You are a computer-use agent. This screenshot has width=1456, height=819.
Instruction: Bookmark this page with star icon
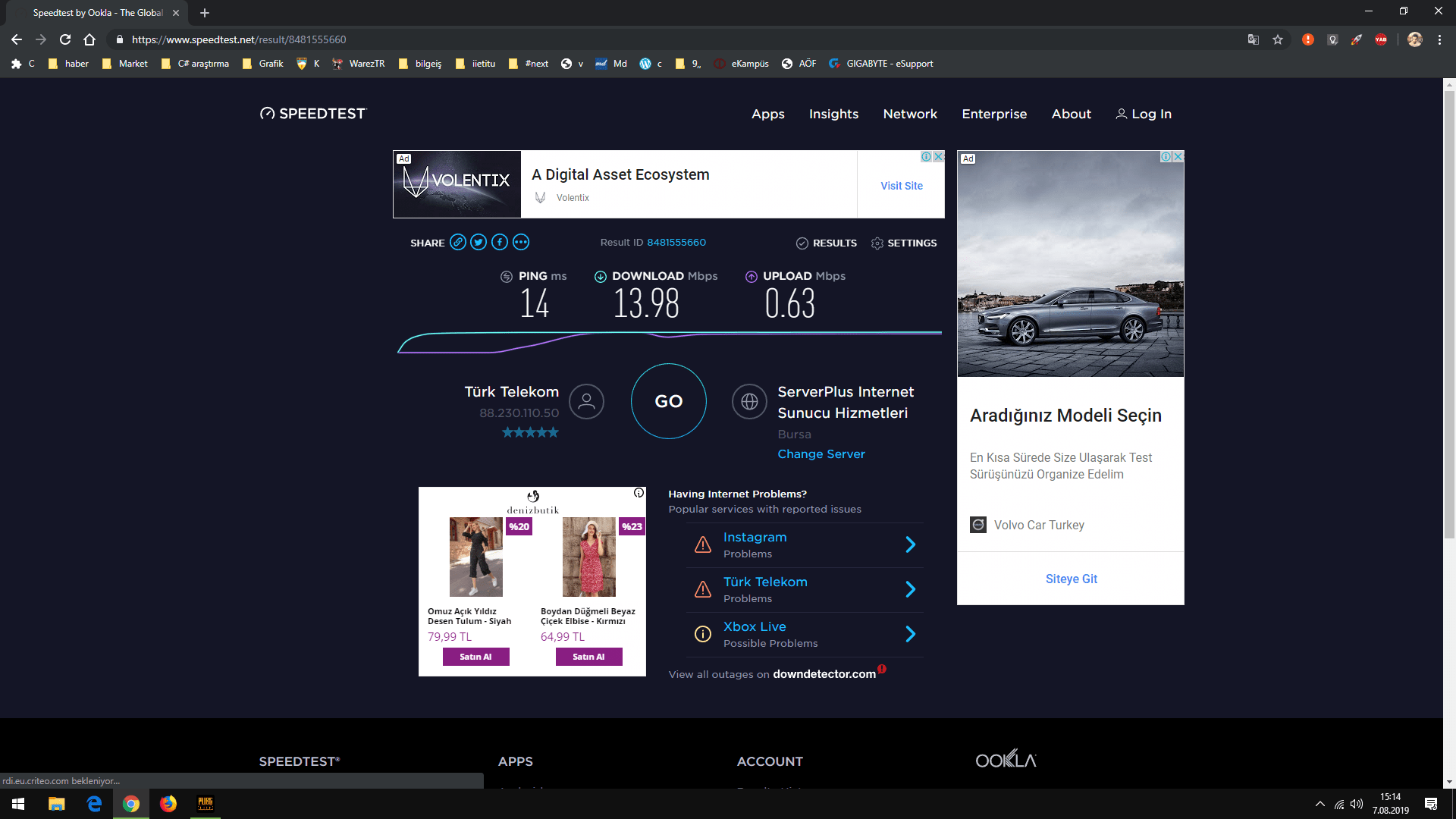1278,39
